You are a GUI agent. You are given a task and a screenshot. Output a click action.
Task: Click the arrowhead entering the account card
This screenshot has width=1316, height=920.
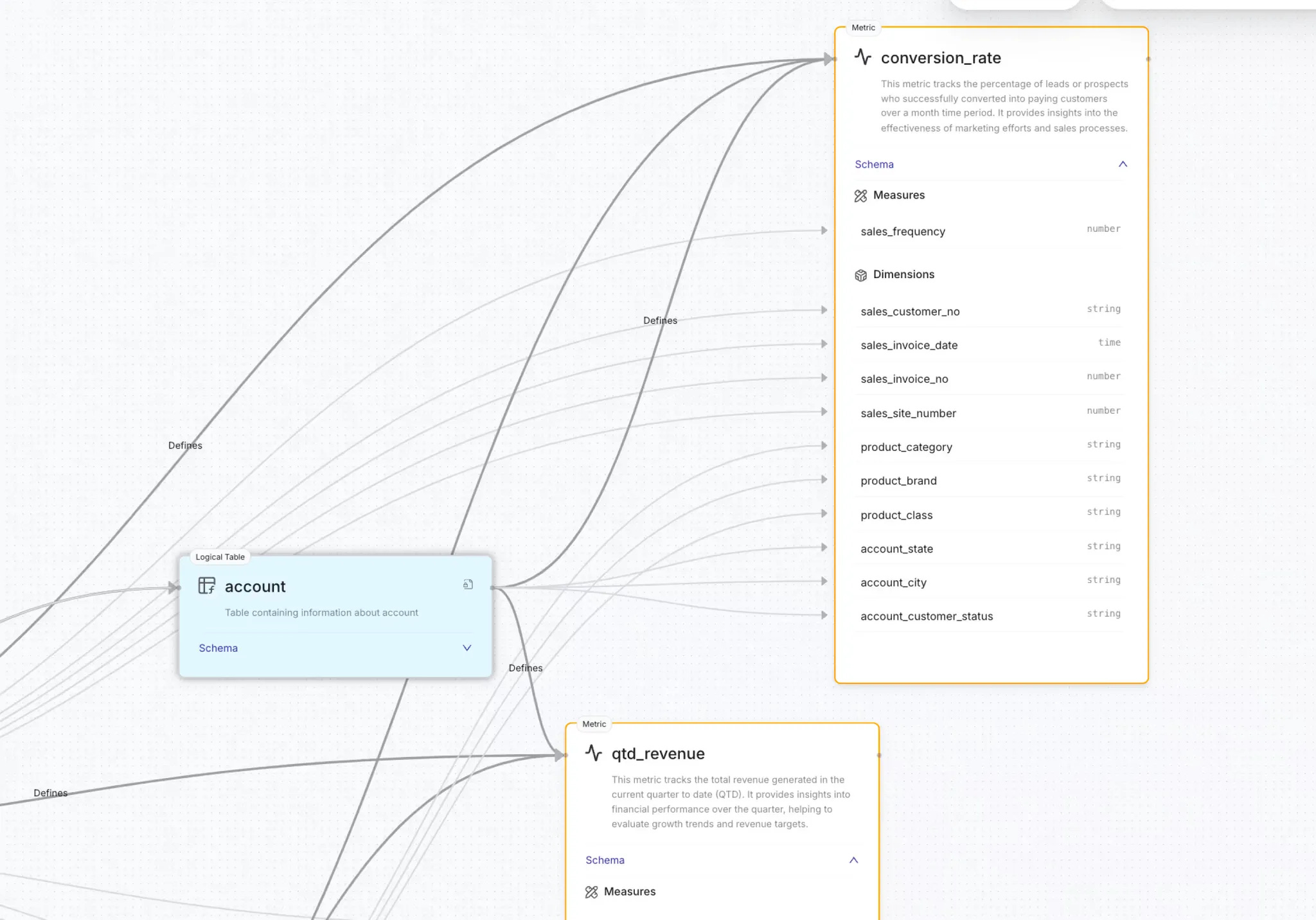(x=173, y=587)
